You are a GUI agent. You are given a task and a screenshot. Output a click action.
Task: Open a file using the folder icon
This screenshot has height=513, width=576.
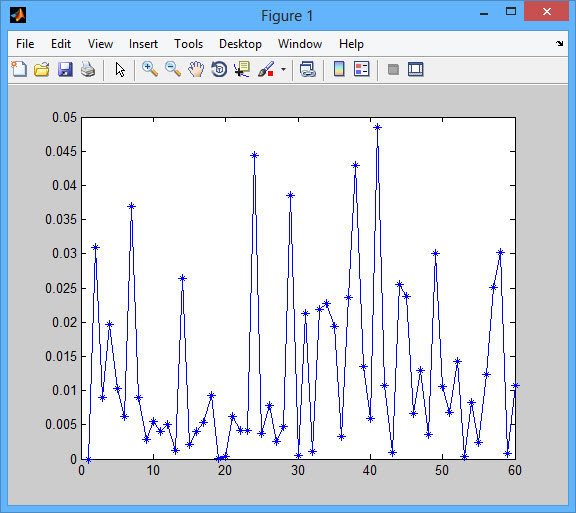point(42,69)
